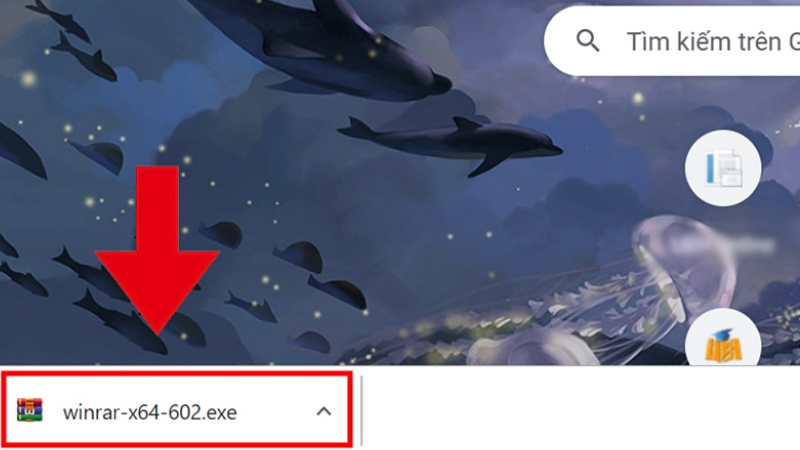Click the small dolphin beneath the large one
This screenshot has height=450, width=800.
click(x=449, y=143)
